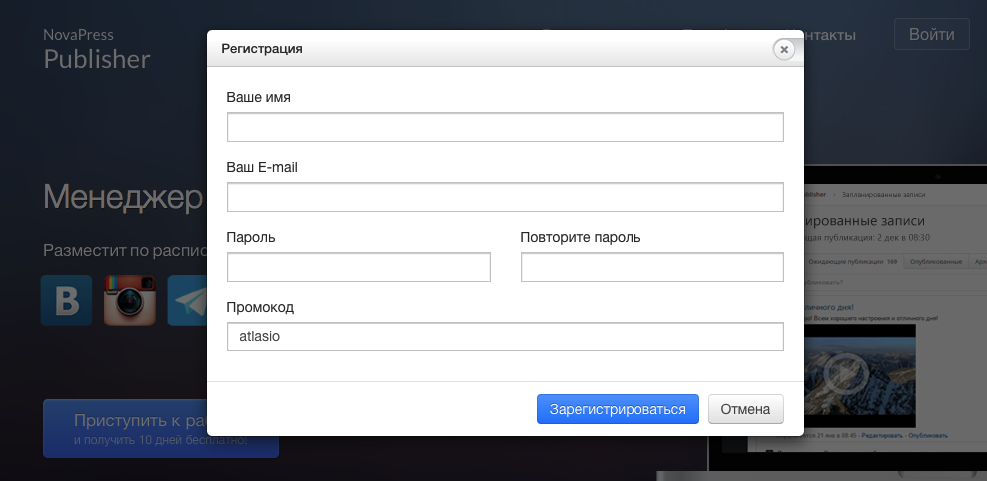This screenshot has width=987, height=481.
Task: Click the Instagram camera icon
Action: (130, 300)
